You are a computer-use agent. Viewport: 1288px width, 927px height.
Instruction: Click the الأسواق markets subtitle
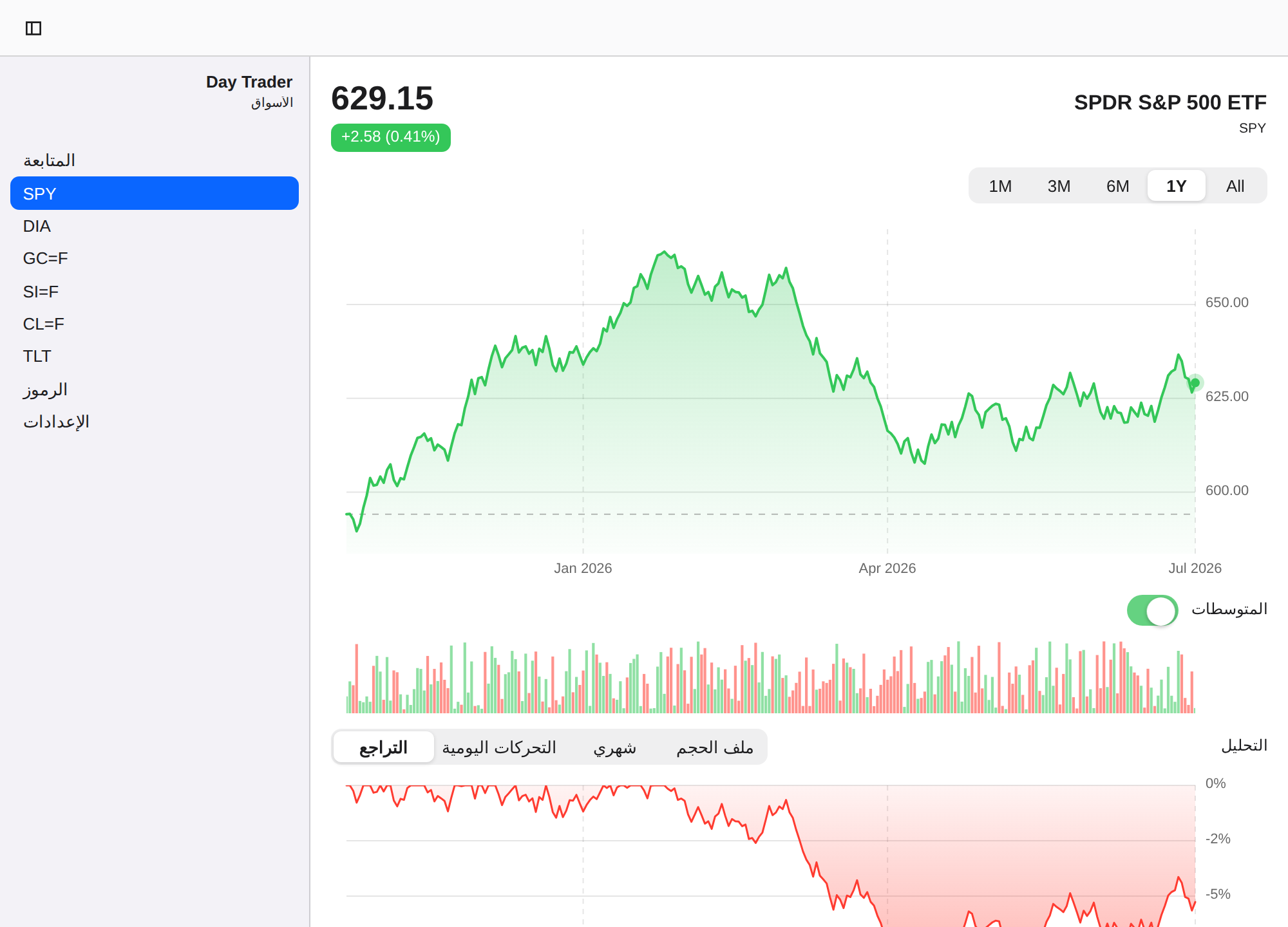click(272, 102)
